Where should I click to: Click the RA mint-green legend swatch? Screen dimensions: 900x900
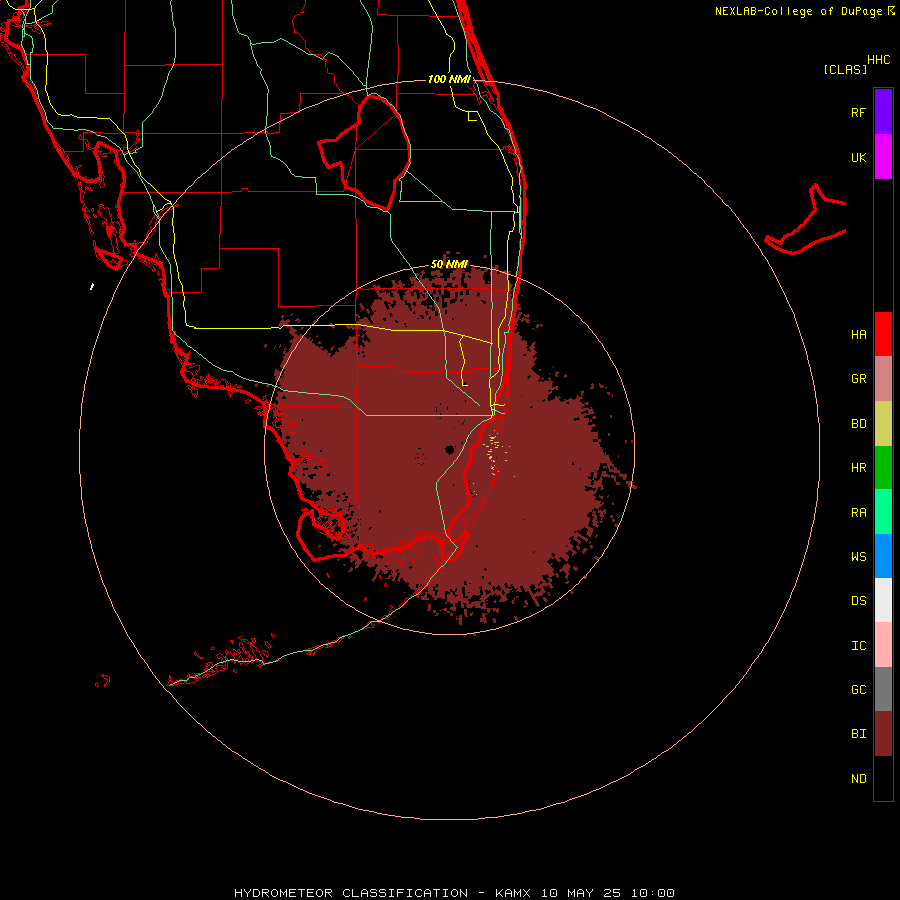tap(883, 512)
